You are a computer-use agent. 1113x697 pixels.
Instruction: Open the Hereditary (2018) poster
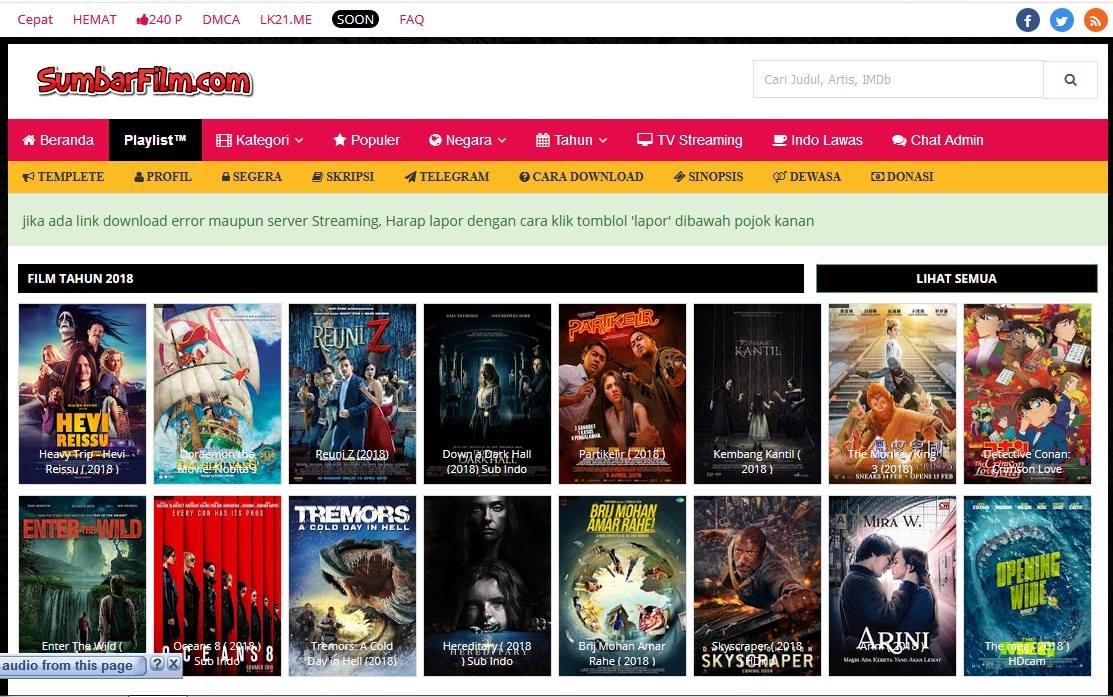pyautogui.click(x=487, y=586)
